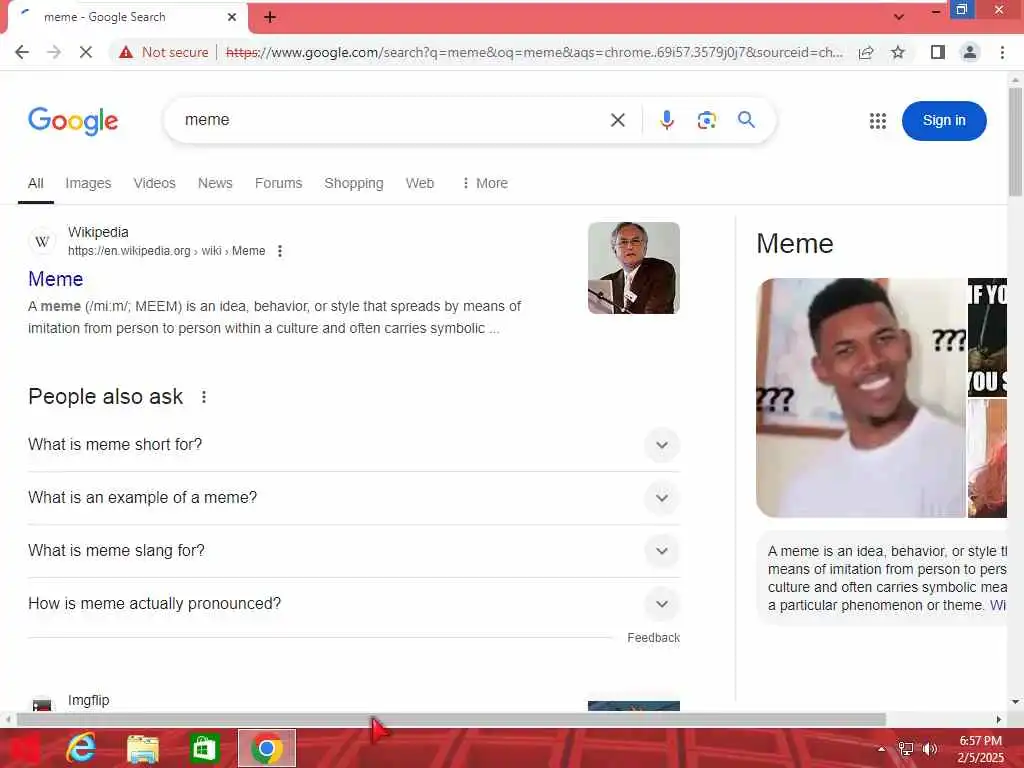This screenshot has width=1024, height=768.
Task: Open tab search chevron in title bar
Action: (x=899, y=17)
